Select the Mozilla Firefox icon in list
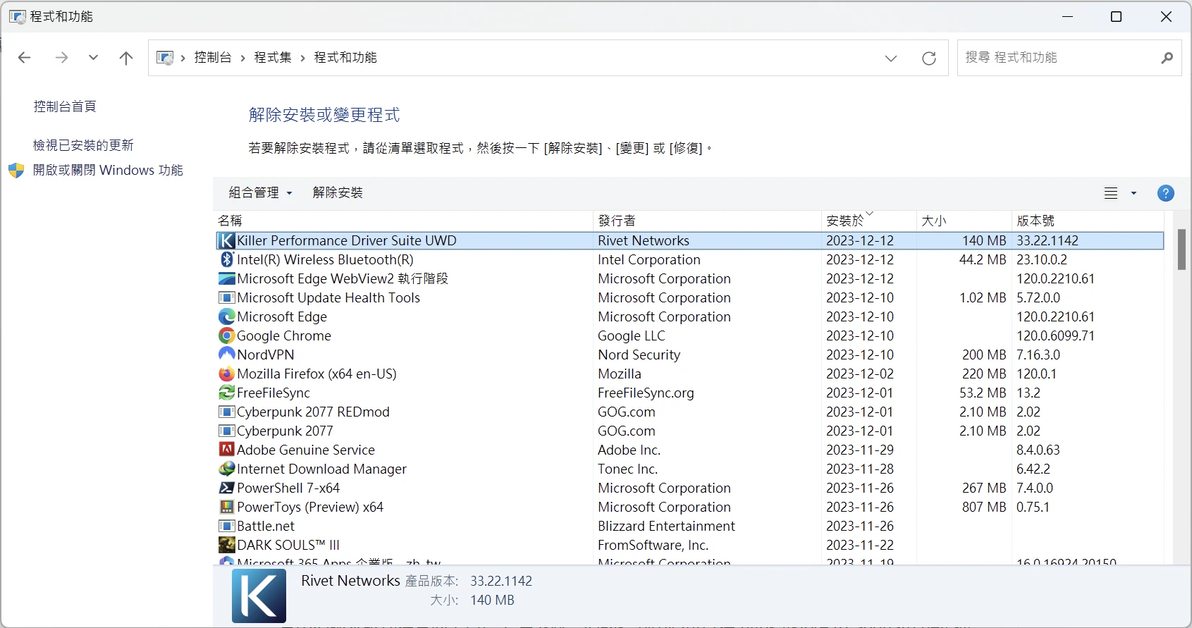This screenshot has width=1192, height=628. tap(227, 373)
